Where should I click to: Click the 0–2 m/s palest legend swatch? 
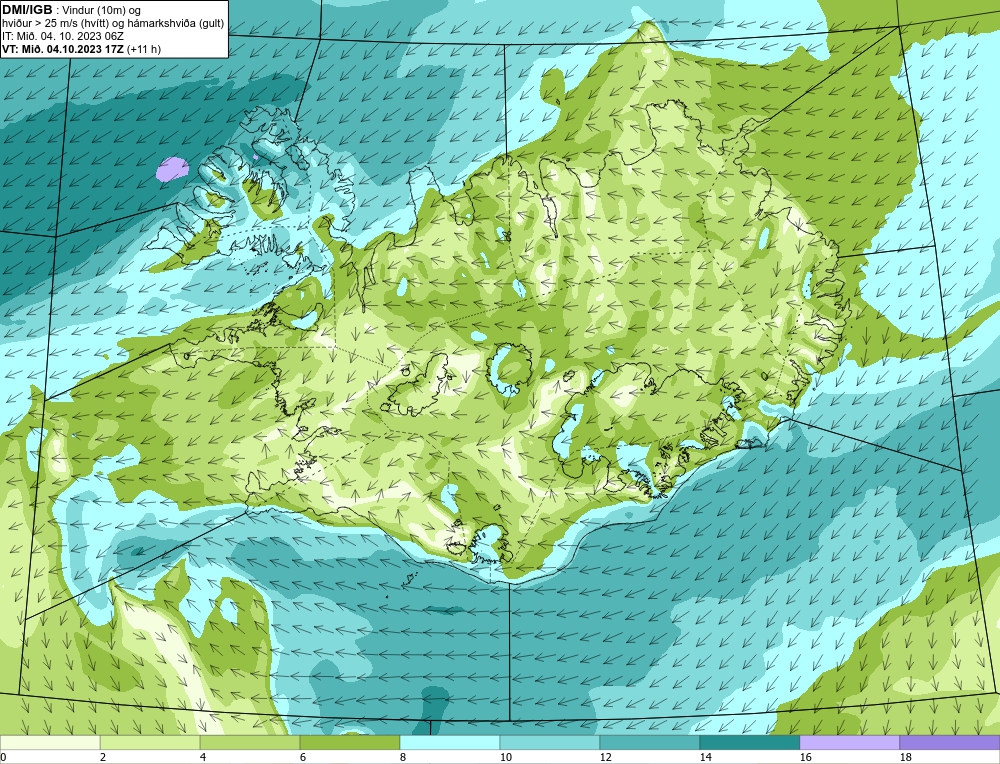point(50,742)
